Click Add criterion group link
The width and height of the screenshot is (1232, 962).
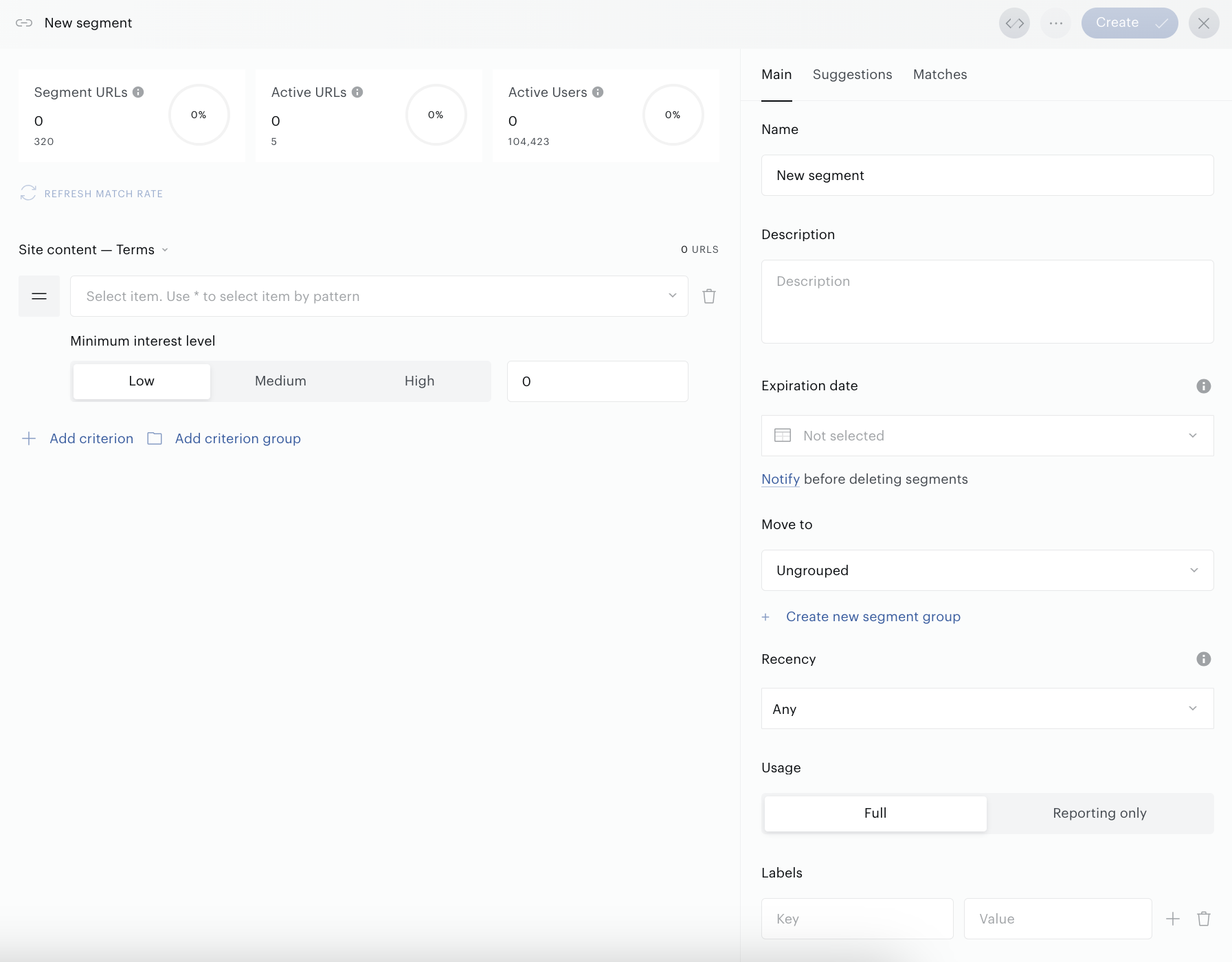238,438
